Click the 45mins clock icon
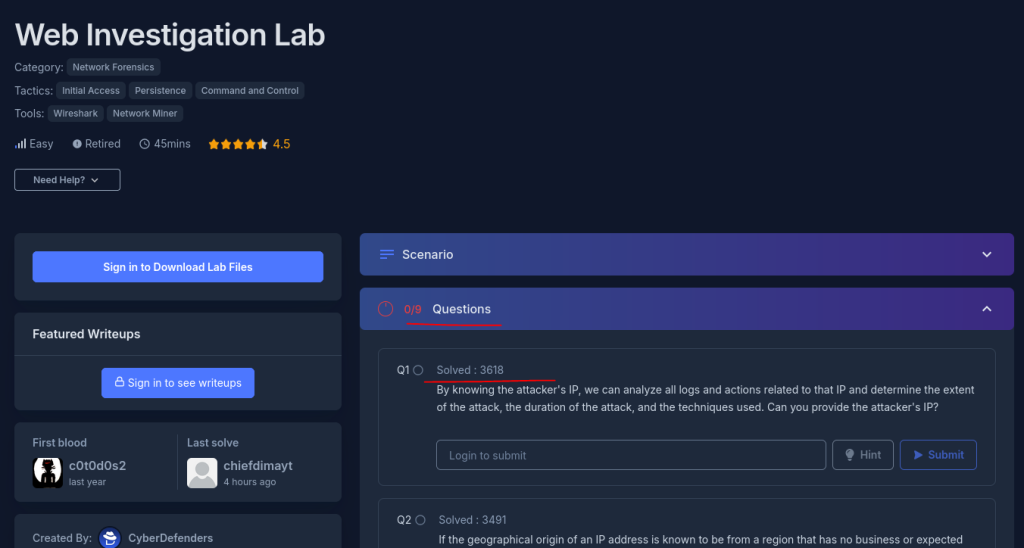The width and height of the screenshot is (1024, 548). tap(145, 144)
